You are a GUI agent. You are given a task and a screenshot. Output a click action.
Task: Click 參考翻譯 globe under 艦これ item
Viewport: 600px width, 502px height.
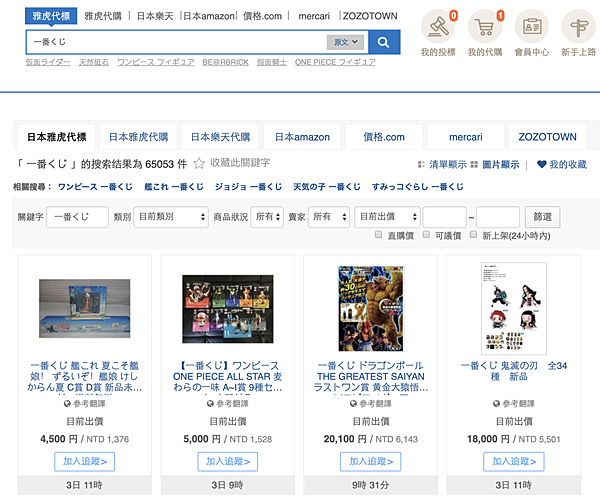67,403
